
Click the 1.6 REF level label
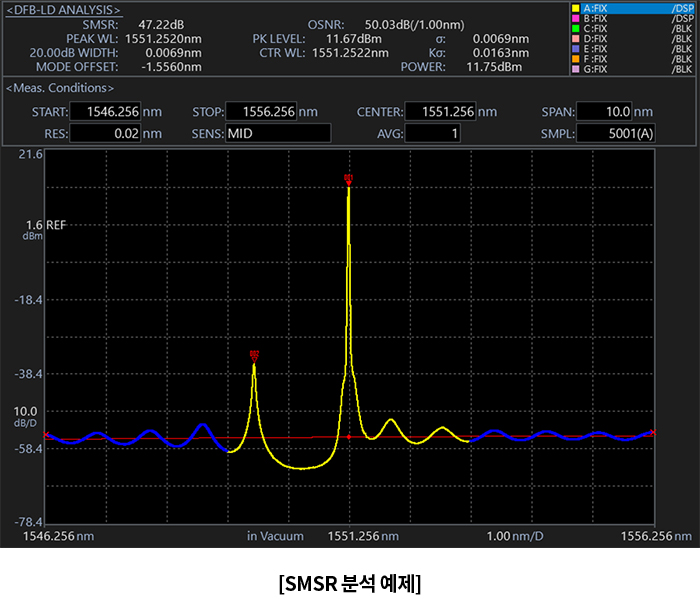coord(45,225)
